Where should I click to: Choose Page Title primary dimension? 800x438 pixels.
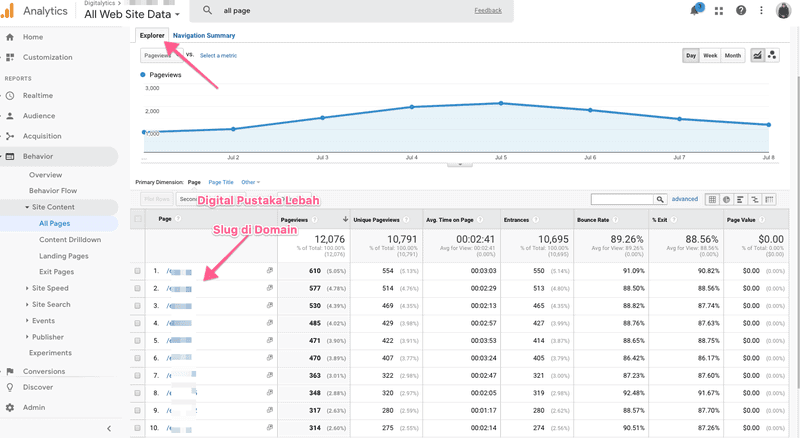[221, 182]
